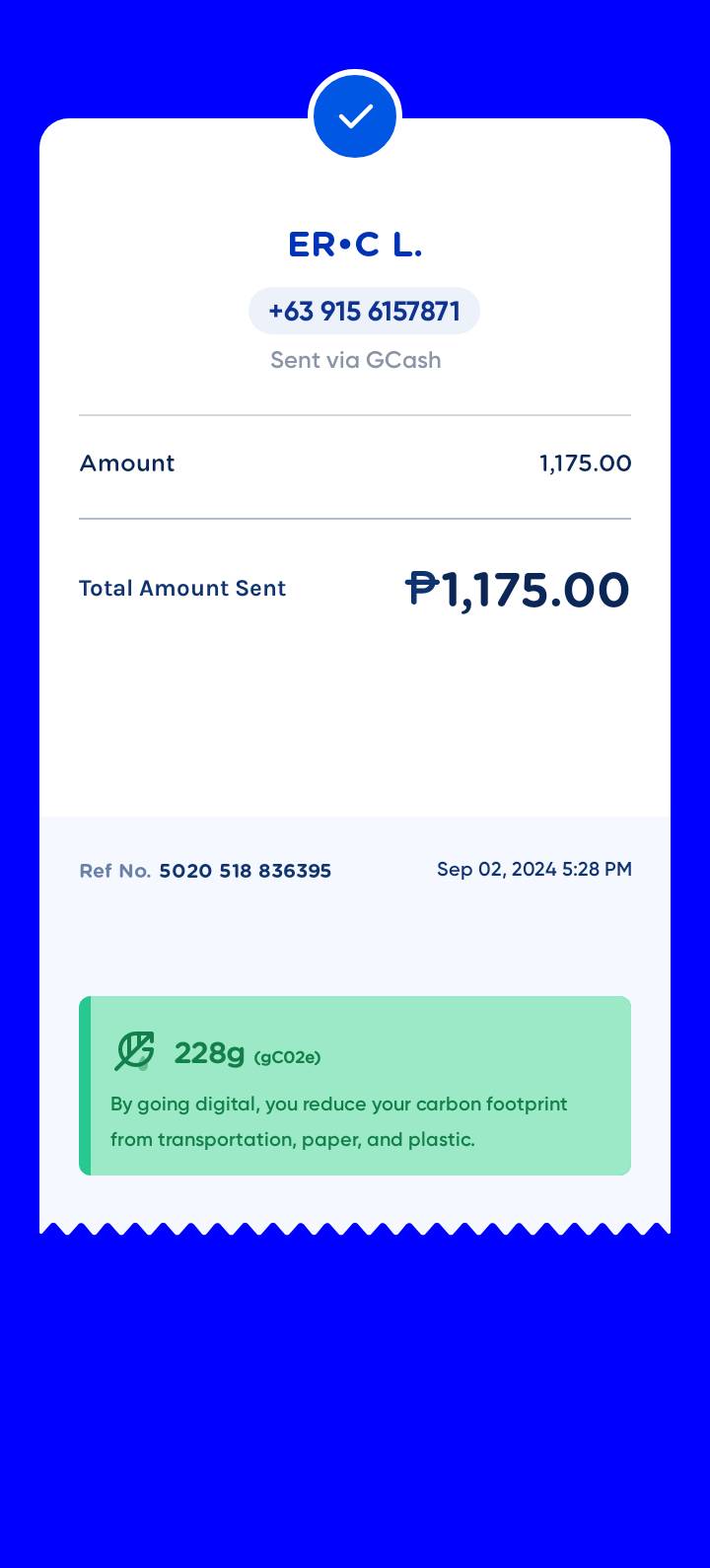Tap the Sep 02, 2024 5:28 PM timestamp
The image size is (710, 1568).
tap(533, 870)
